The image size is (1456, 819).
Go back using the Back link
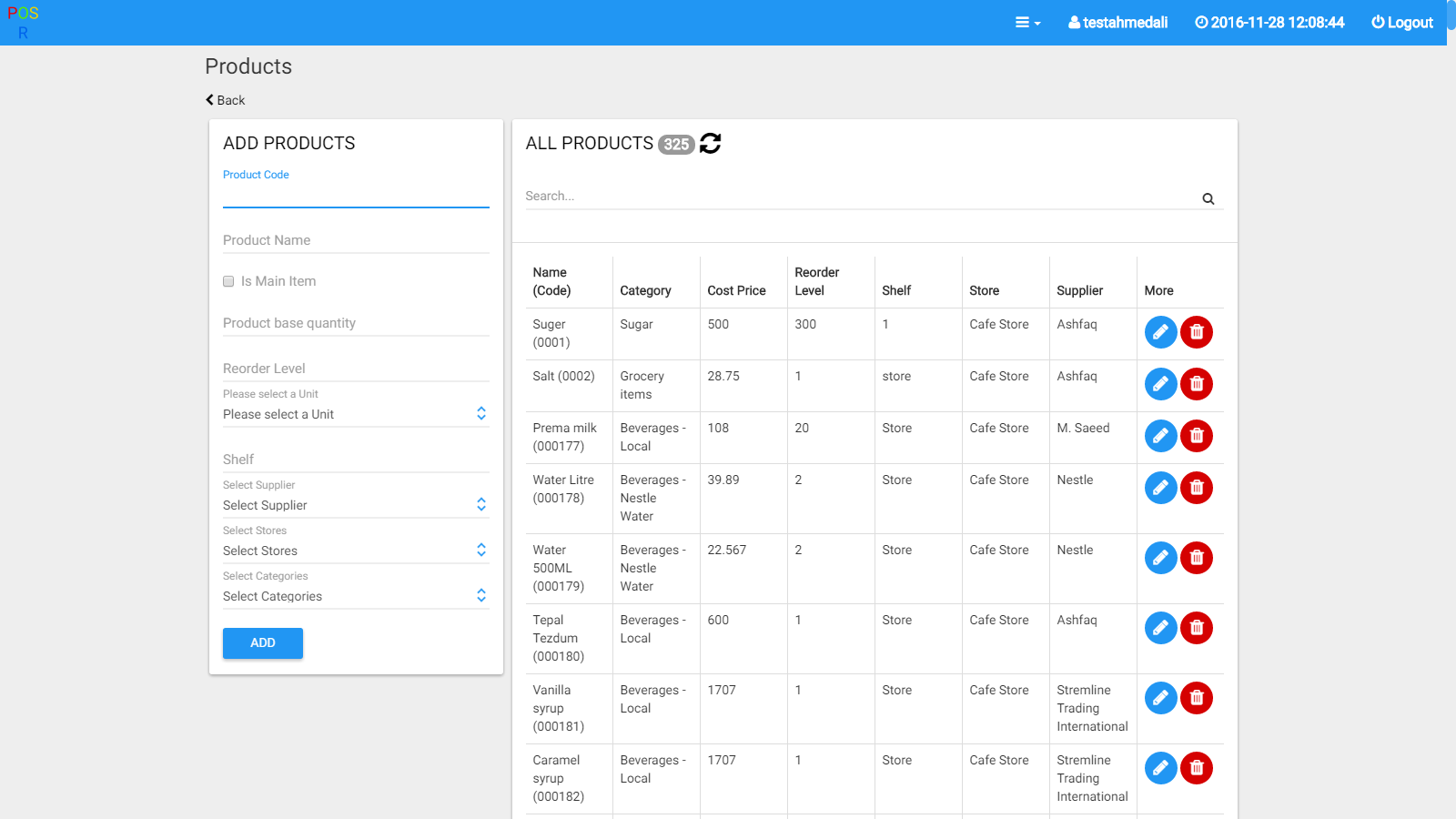coord(226,100)
